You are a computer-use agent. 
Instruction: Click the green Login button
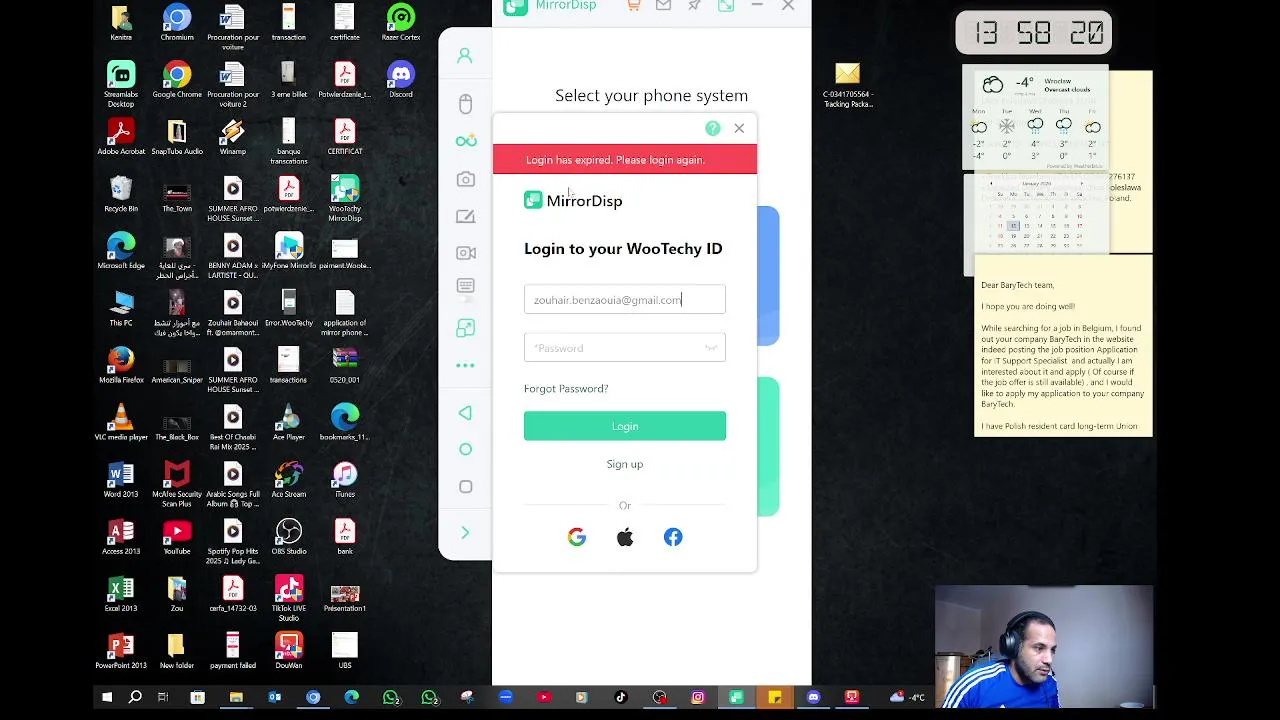pos(625,426)
